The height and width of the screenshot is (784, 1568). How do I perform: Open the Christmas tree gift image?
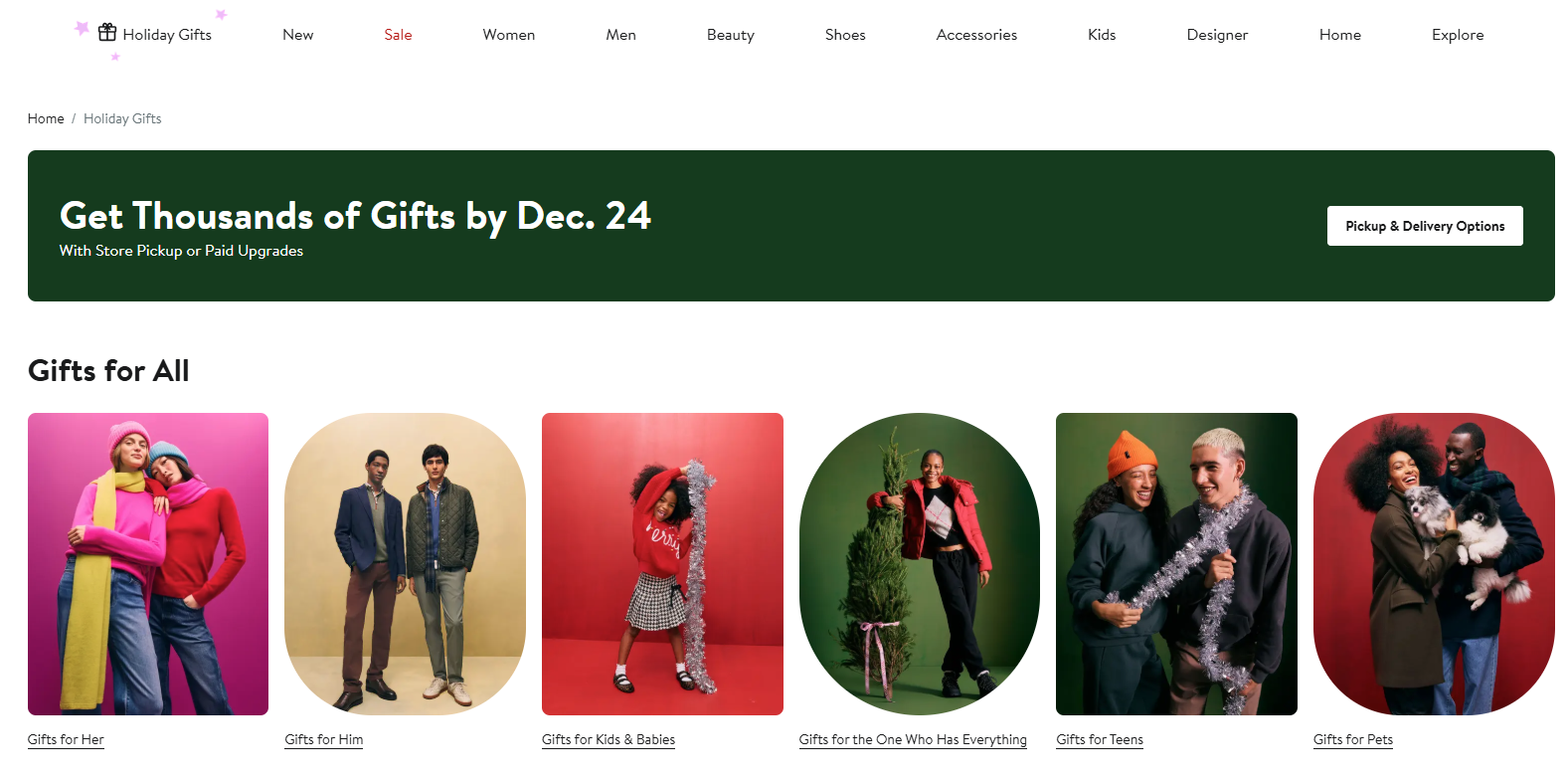point(920,564)
